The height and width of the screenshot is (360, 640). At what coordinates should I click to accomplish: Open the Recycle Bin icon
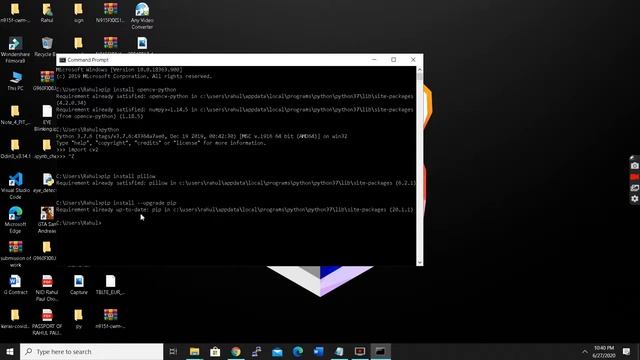[47, 47]
